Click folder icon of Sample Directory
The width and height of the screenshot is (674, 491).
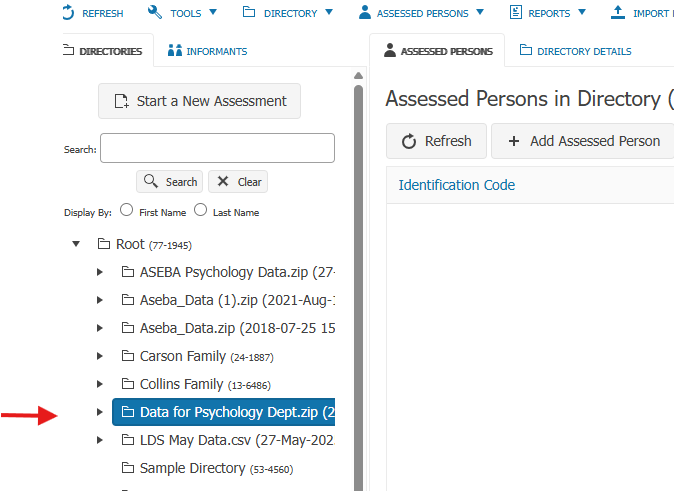point(128,467)
